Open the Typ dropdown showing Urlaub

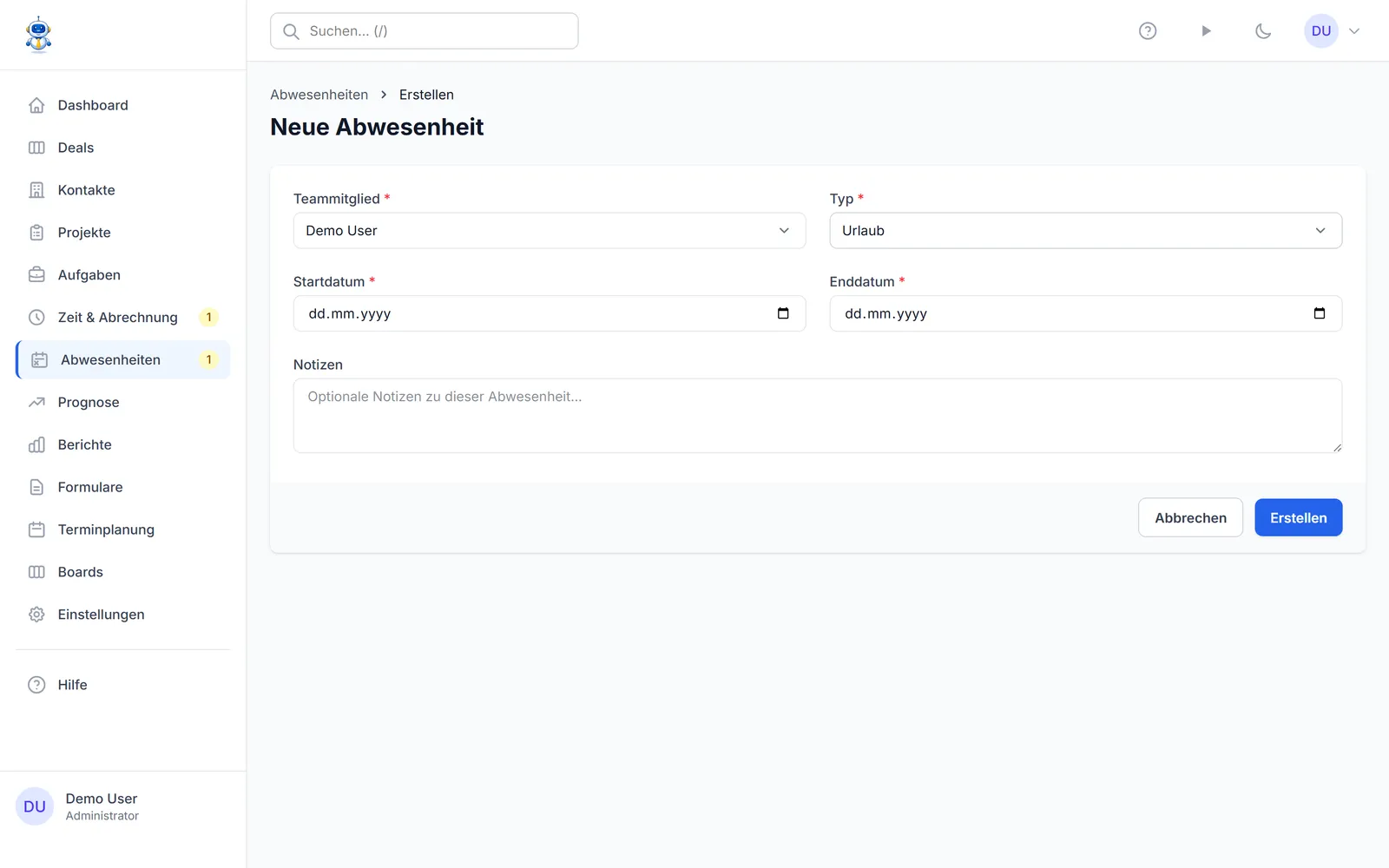point(1085,231)
